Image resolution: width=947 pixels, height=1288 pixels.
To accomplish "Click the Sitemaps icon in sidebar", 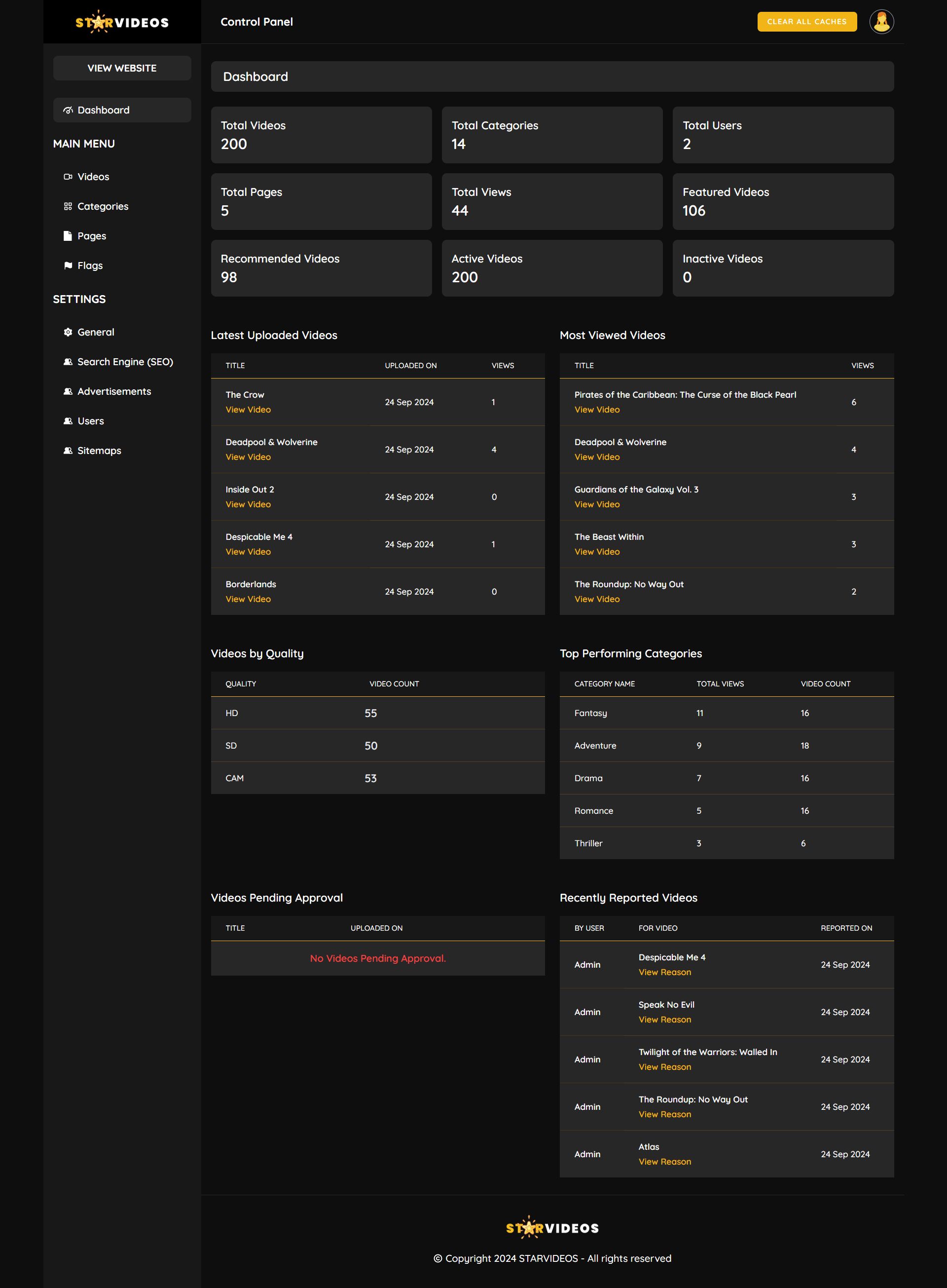I will (68, 451).
